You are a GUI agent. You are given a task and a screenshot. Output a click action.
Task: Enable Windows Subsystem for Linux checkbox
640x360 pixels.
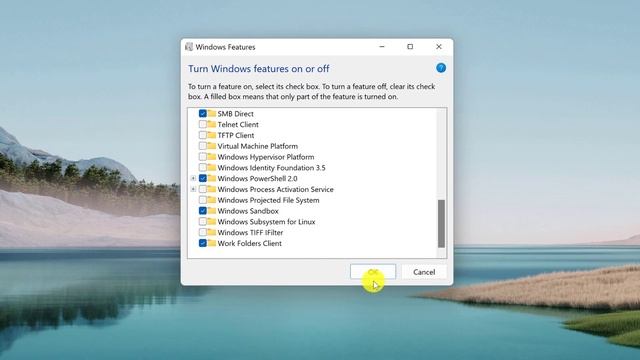(202, 222)
